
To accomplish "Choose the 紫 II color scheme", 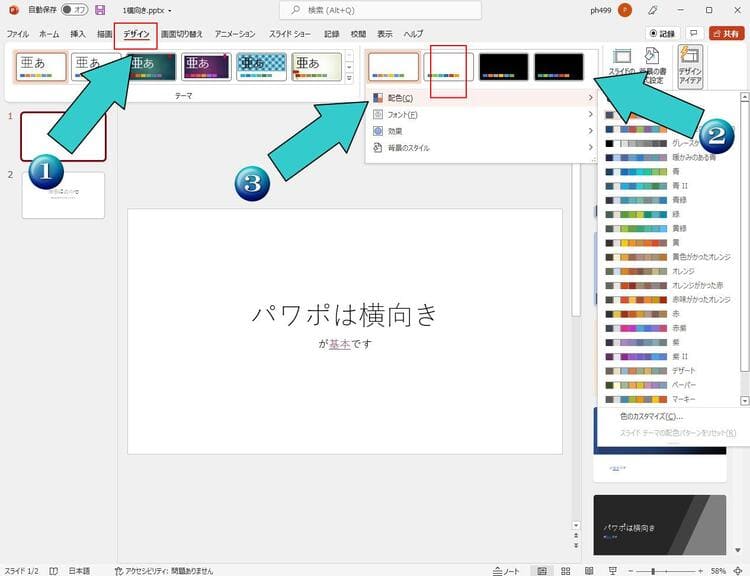I will [669, 356].
